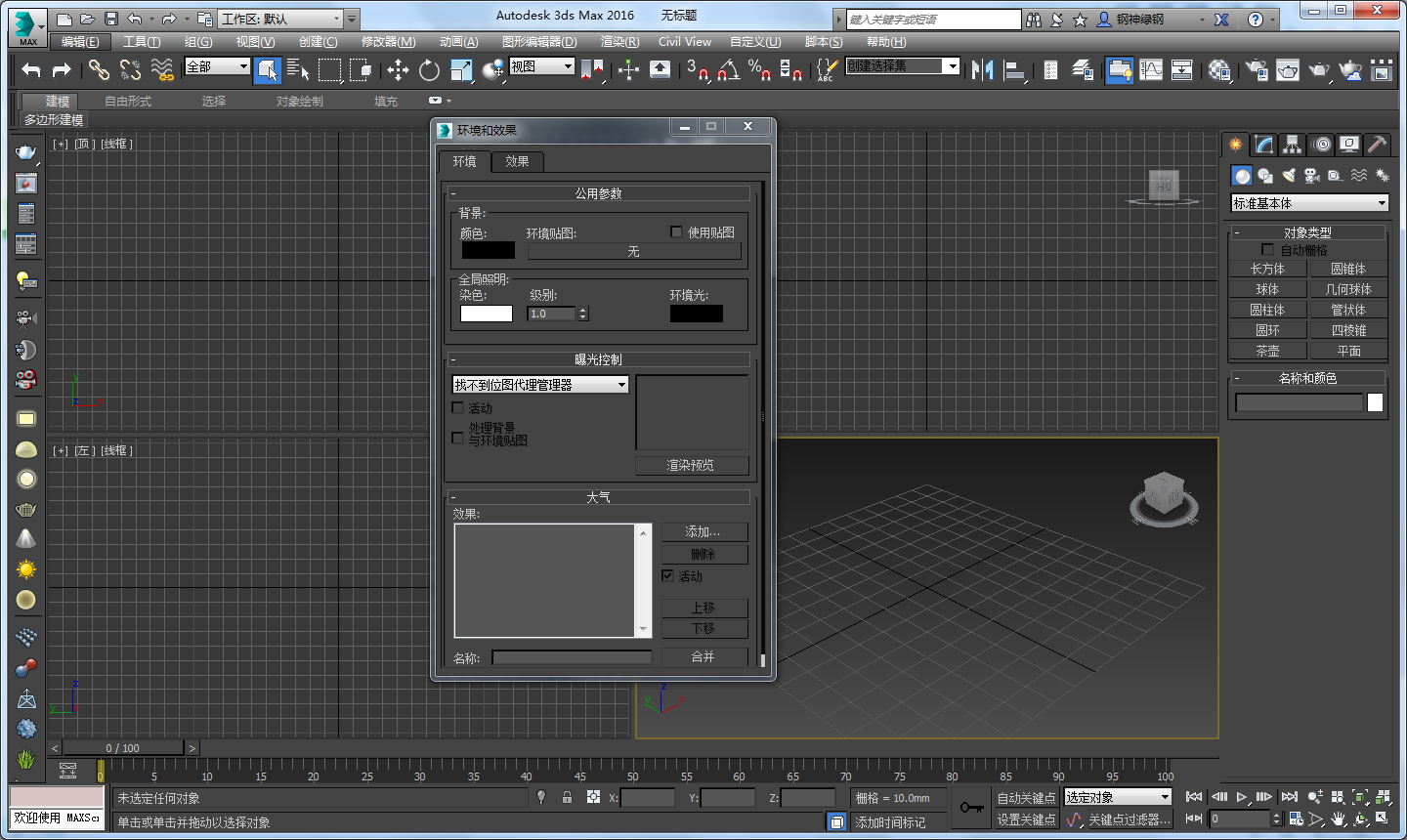Activate the Select and Rotate tool
Screen dimensions: 1407x840
coord(429,69)
